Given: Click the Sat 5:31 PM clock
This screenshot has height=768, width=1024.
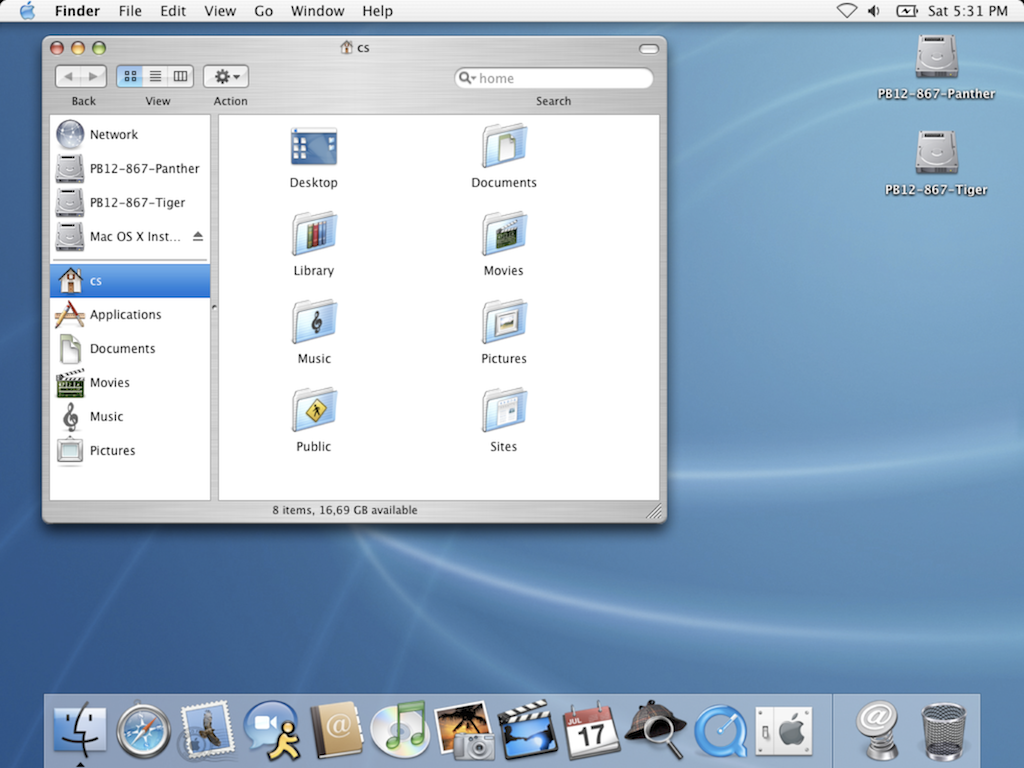Looking at the screenshot, I should click(x=968, y=10).
